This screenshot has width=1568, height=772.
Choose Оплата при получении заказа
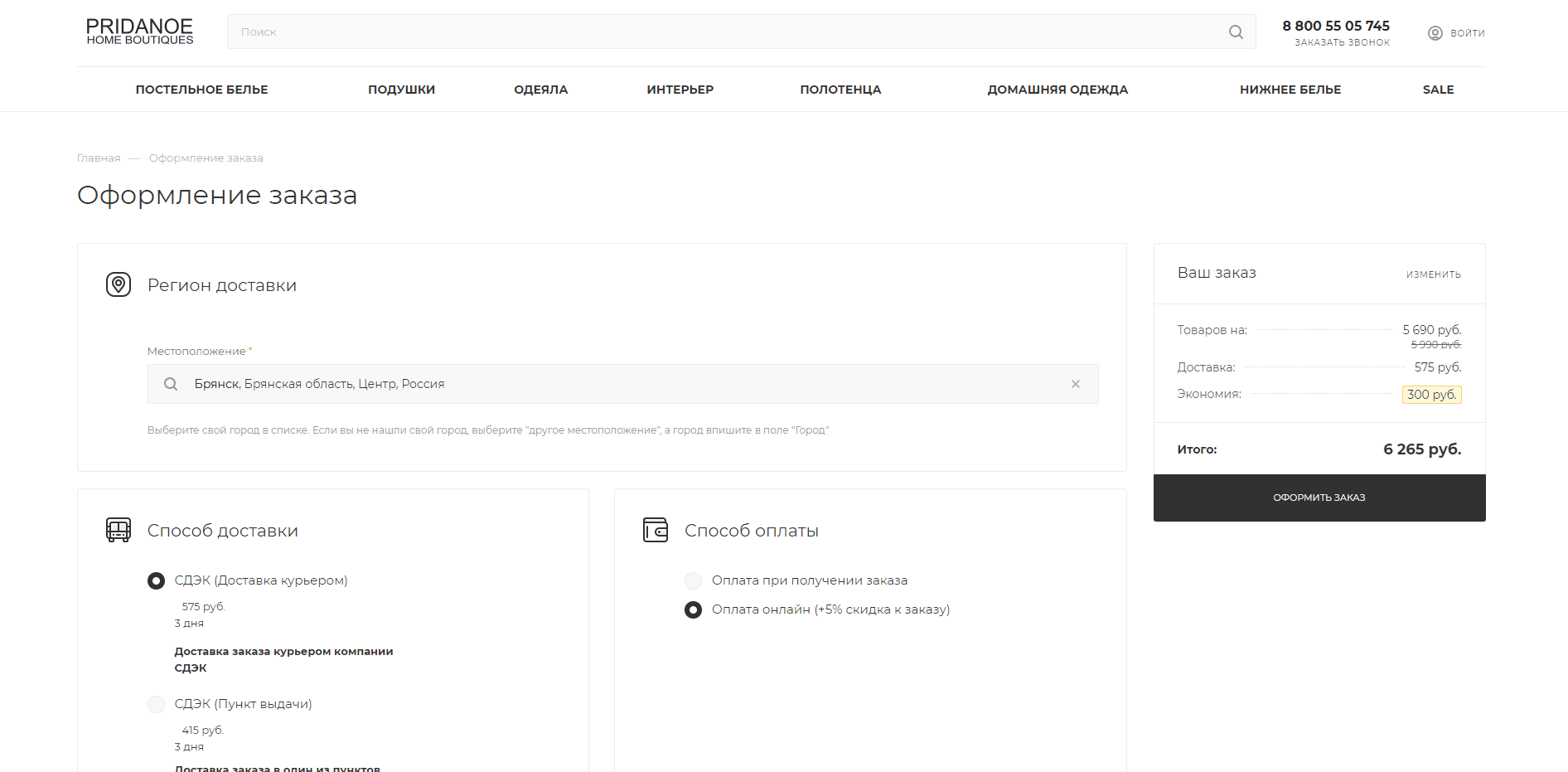(694, 580)
